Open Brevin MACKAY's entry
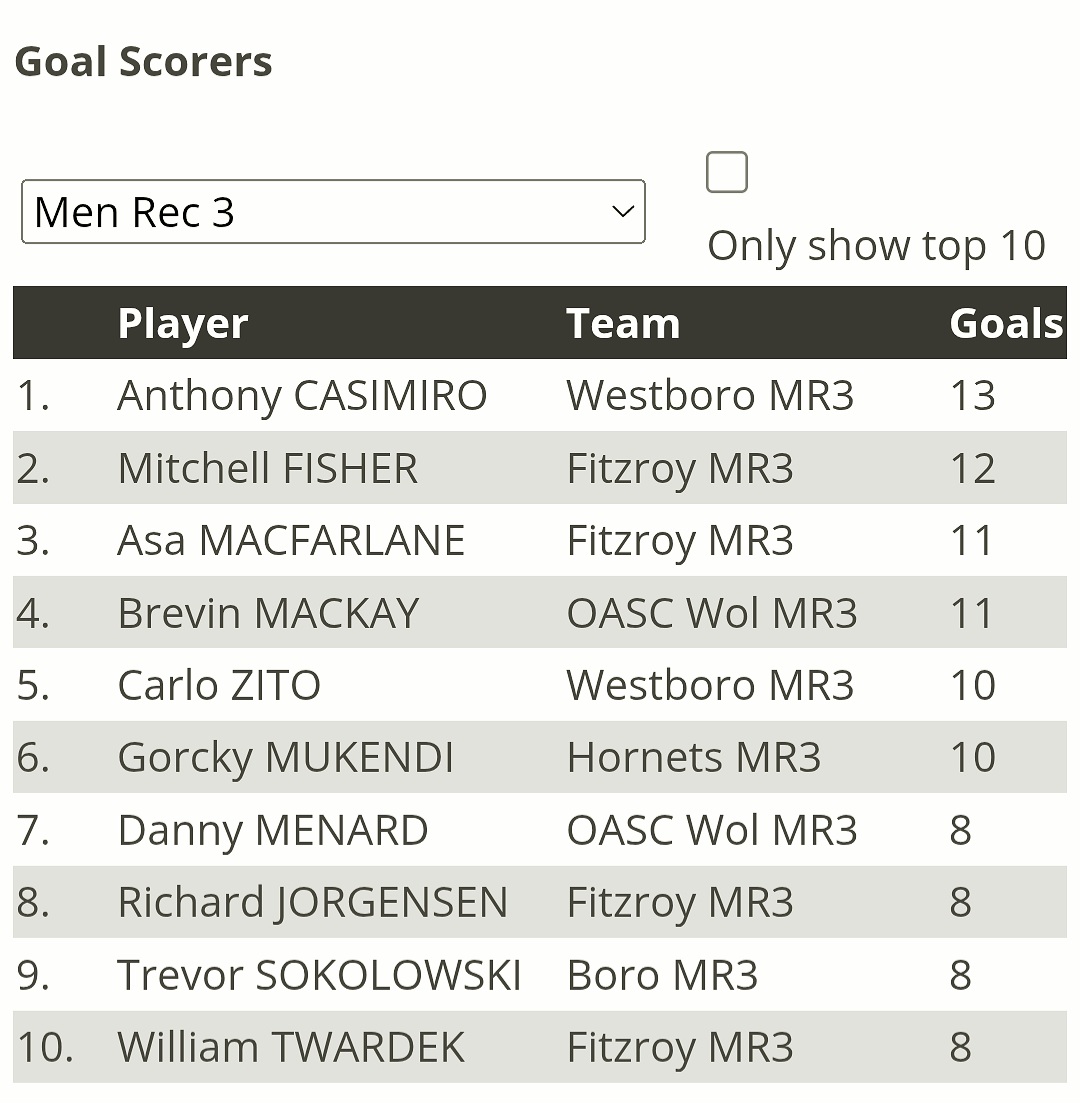The width and height of the screenshot is (1080, 1103). pyautogui.click(x=268, y=613)
